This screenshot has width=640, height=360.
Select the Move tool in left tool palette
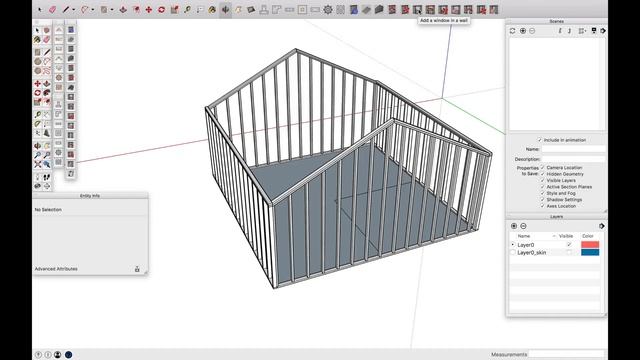coord(38,83)
